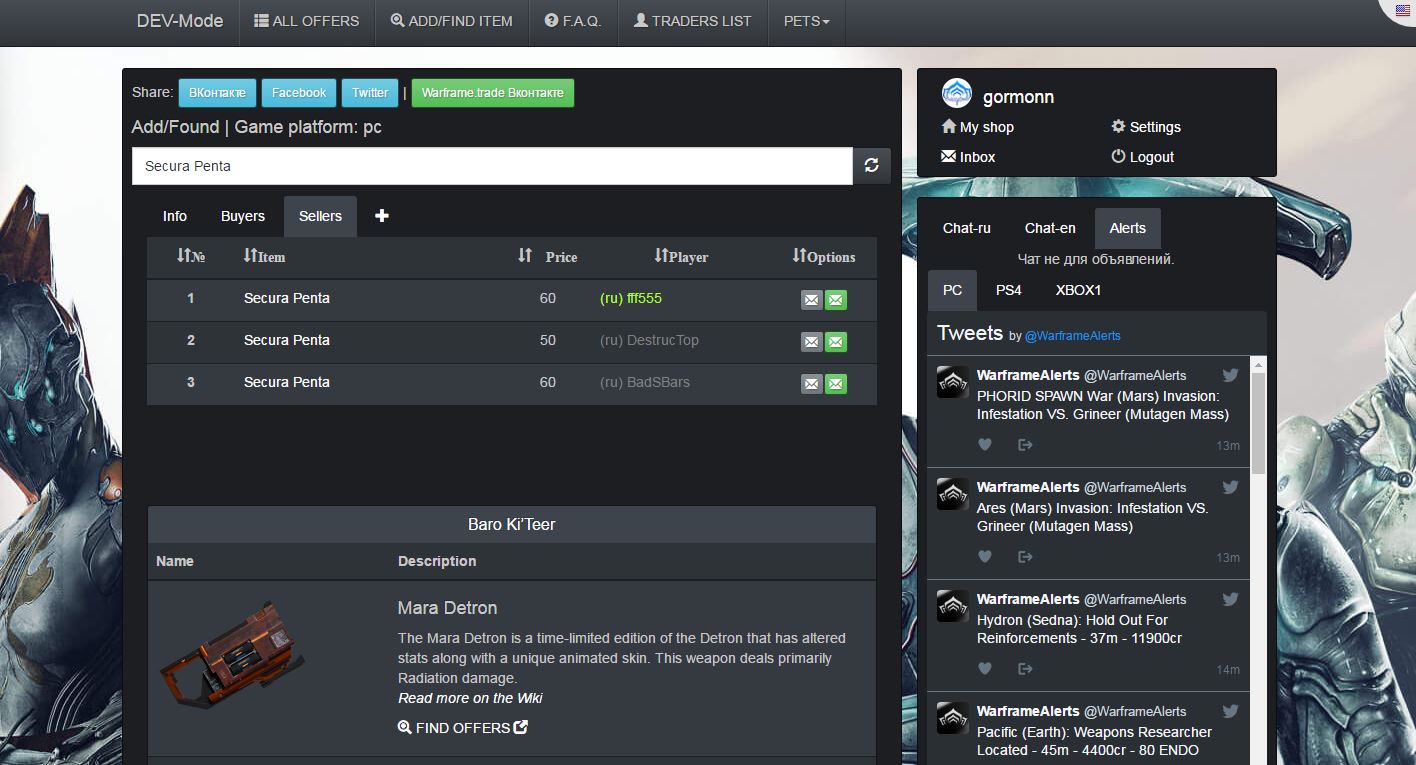Sort table by Price column
The image size is (1416, 765).
point(547,256)
